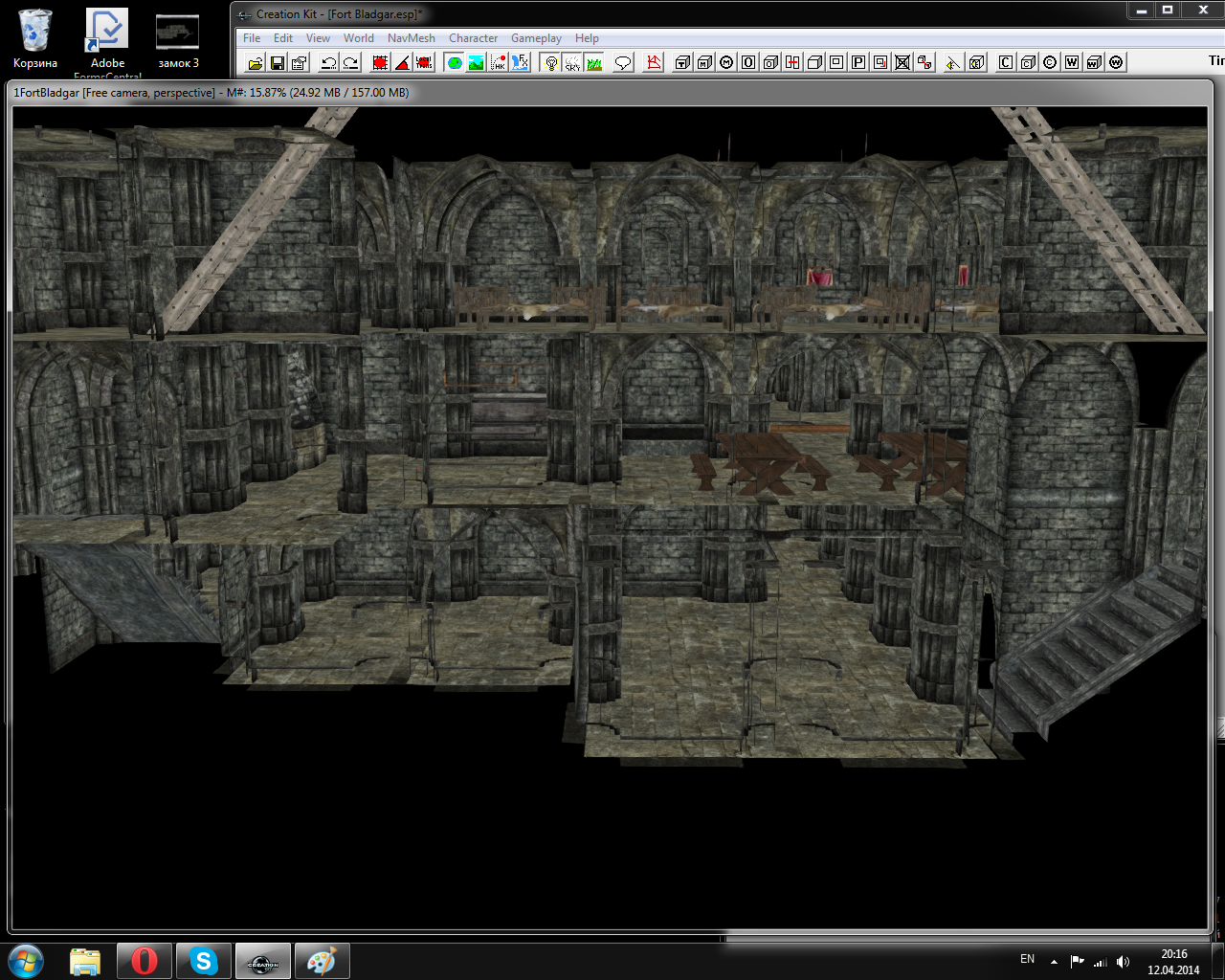Undo the last edit
The image size is (1225, 980).
click(x=328, y=62)
